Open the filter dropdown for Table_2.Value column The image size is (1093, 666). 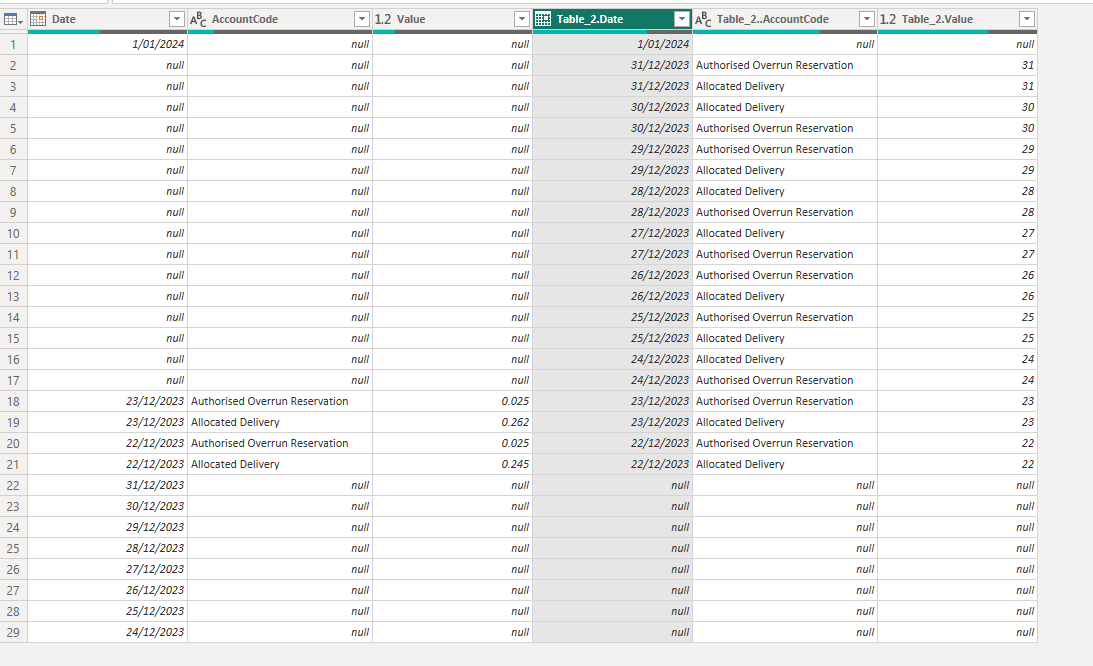(1026, 20)
